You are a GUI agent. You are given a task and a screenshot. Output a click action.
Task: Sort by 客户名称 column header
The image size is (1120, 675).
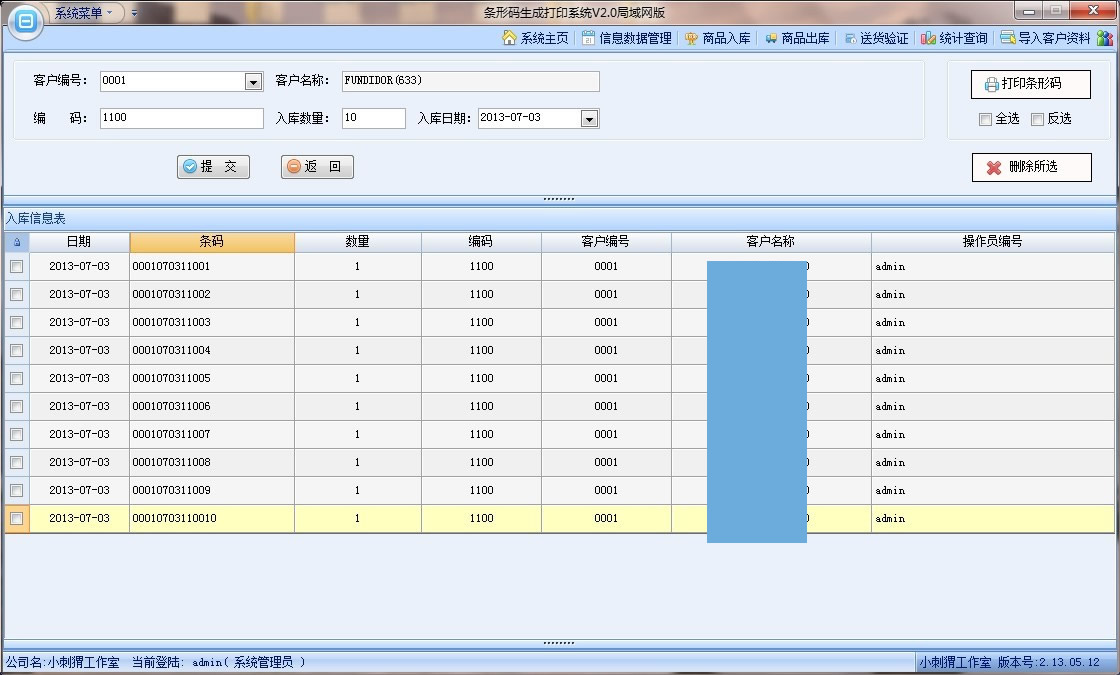(x=771, y=242)
